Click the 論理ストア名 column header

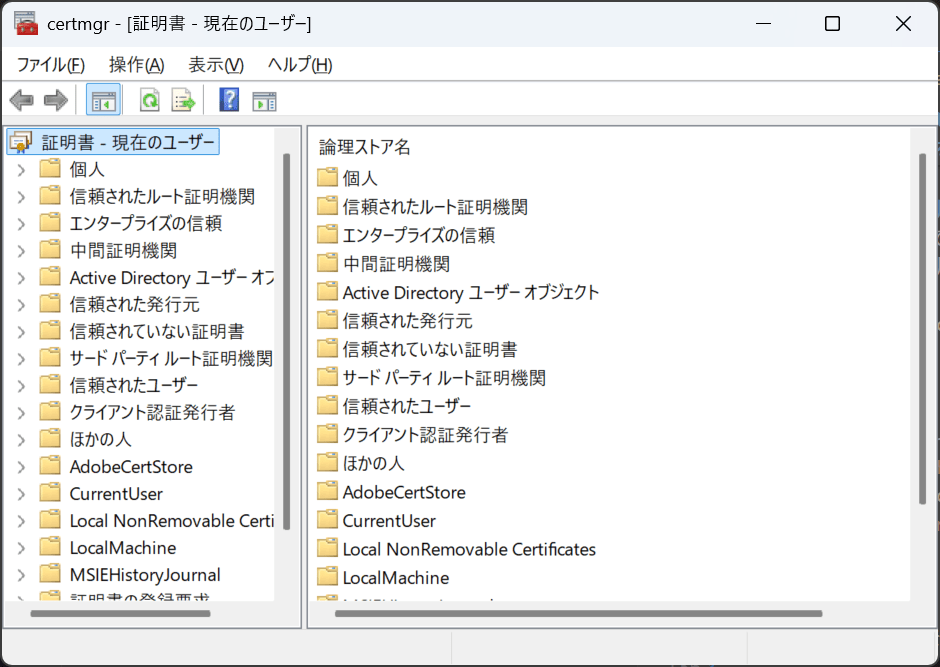point(365,147)
